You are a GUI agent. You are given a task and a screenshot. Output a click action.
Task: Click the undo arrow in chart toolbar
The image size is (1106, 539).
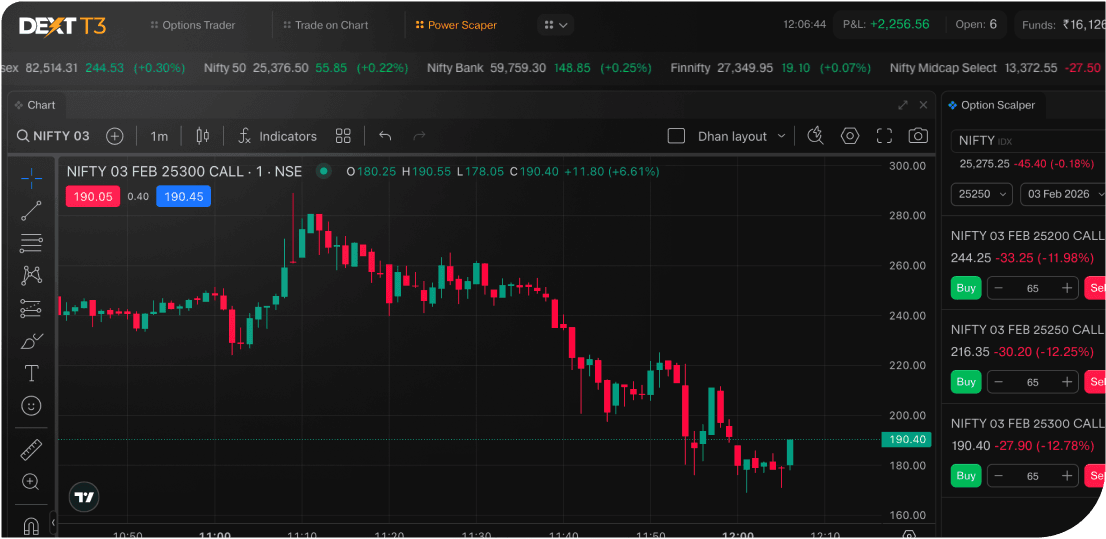(x=385, y=136)
